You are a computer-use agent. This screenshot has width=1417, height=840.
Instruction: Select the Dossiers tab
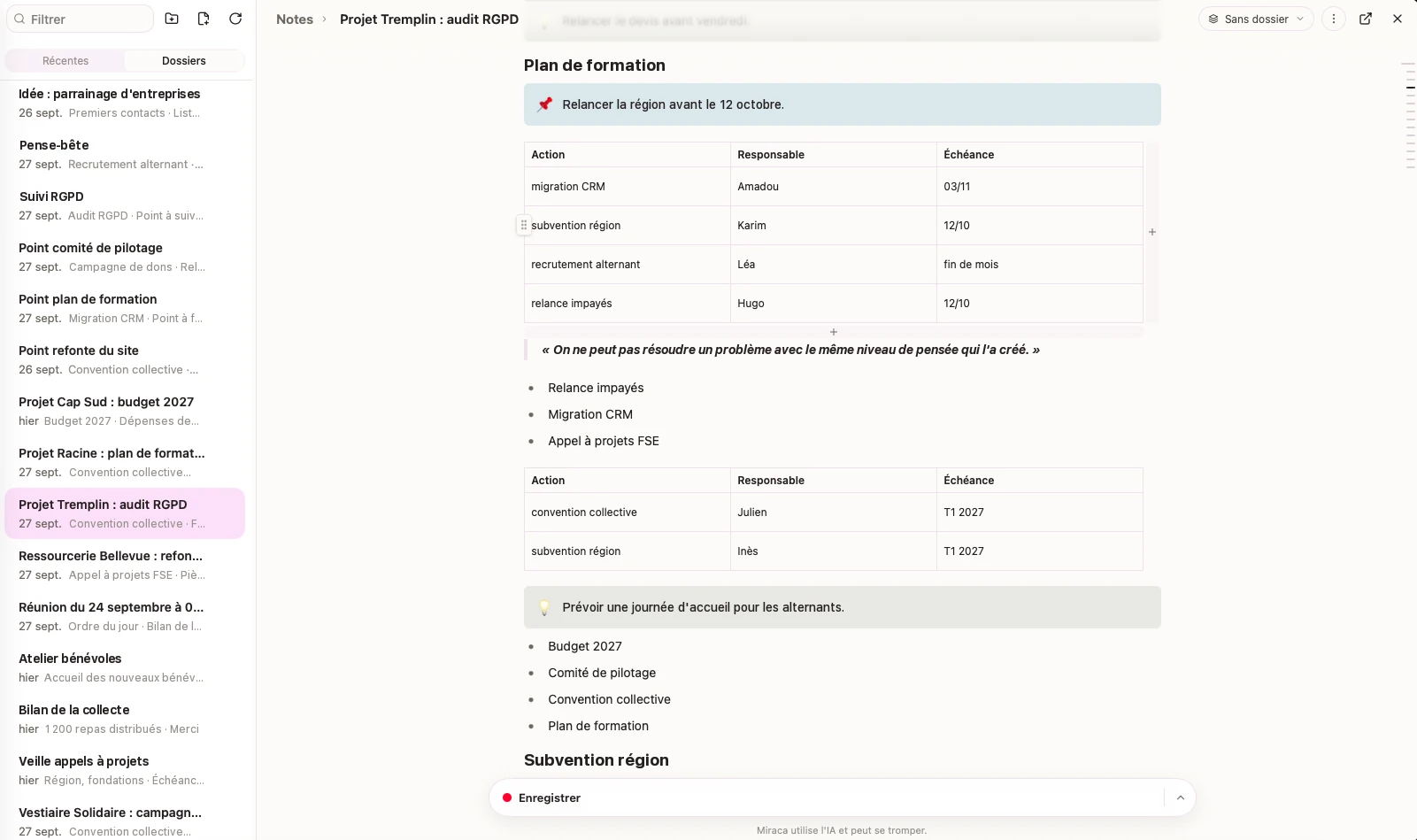[x=184, y=61]
